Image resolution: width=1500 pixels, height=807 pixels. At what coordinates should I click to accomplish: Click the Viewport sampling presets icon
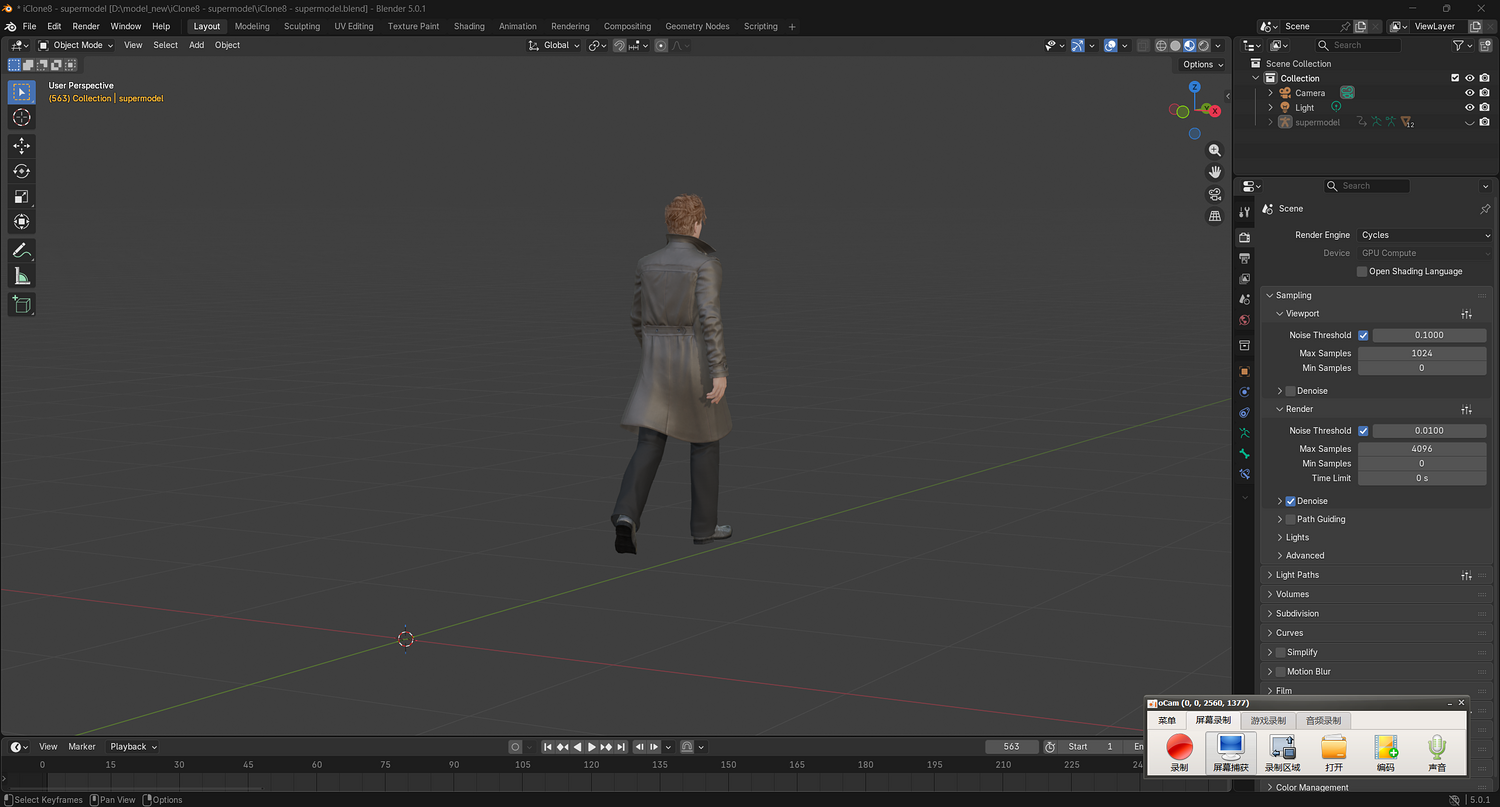(x=1466, y=314)
